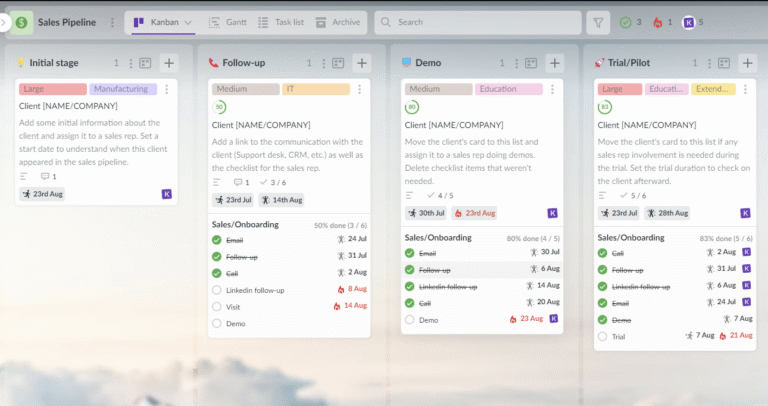Click 4 / 5 checklist counter on Demo card
The width and height of the screenshot is (768, 406).
(x=440, y=195)
